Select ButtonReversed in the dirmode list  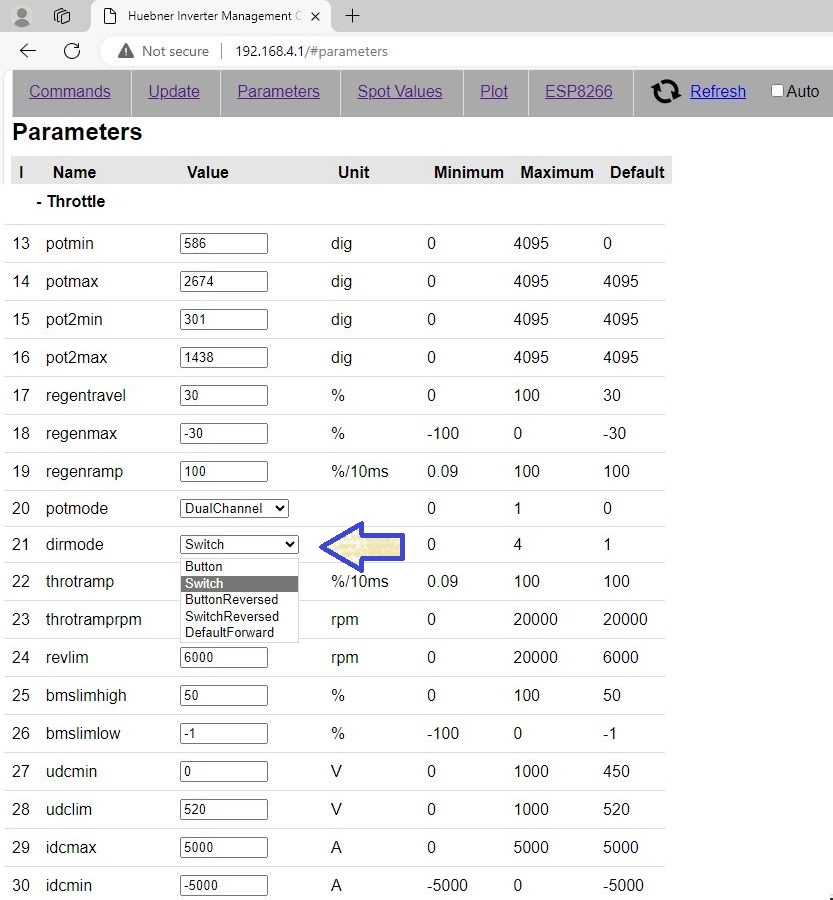click(231, 599)
